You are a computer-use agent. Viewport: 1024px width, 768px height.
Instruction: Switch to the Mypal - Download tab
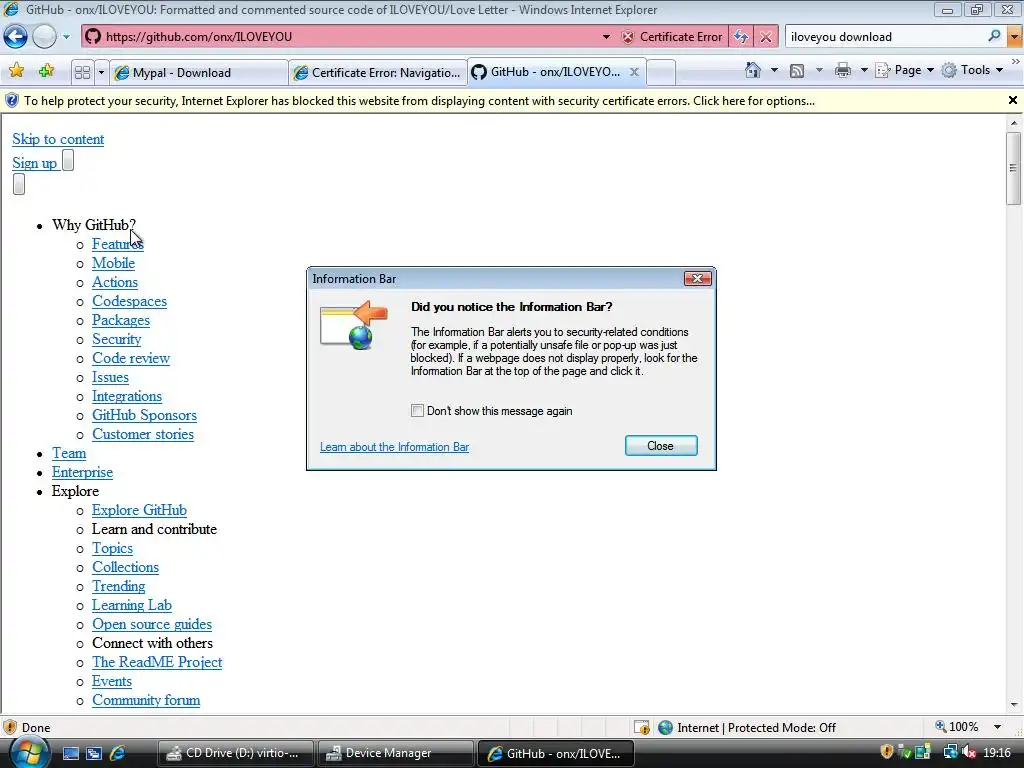tap(199, 72)
